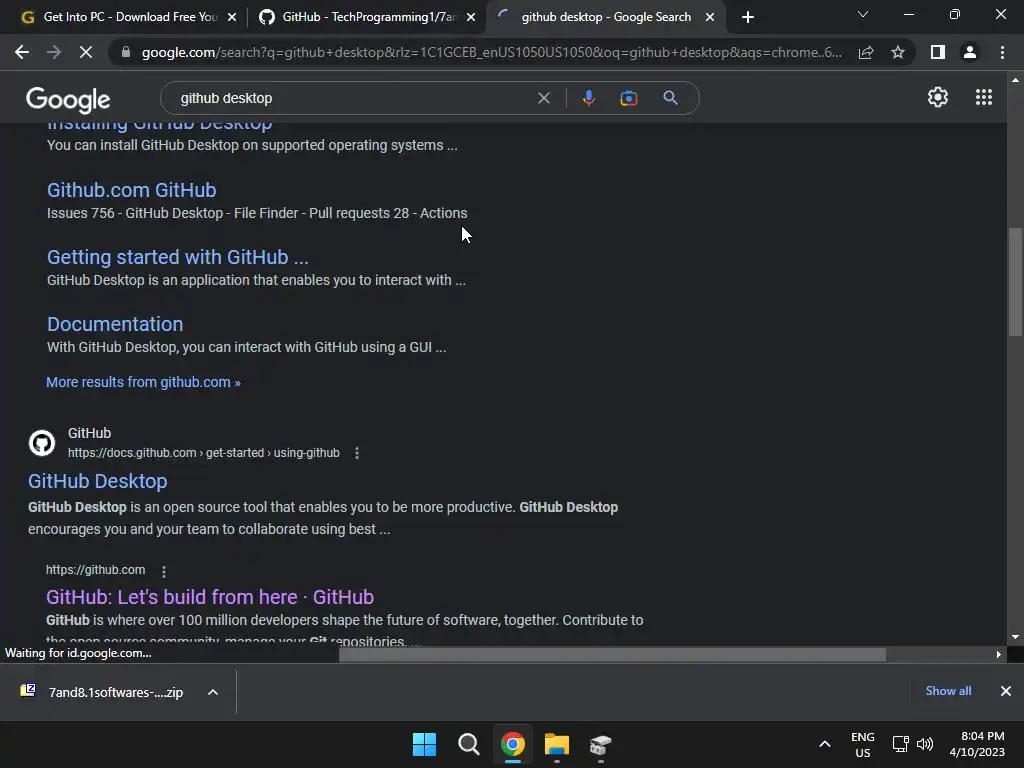This screenshot has width=1024, height=768.
Task: Clear the Google search box
Action: pos(543,98)
